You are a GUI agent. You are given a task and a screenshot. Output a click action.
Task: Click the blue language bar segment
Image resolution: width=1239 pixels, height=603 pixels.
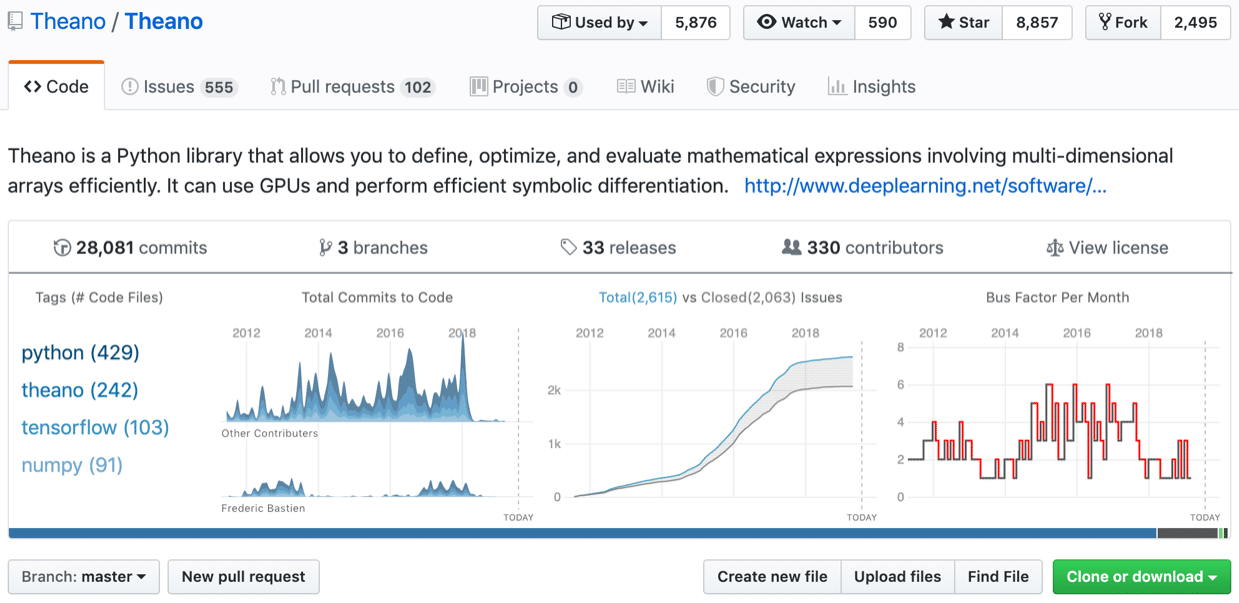(x=583, y=534)
